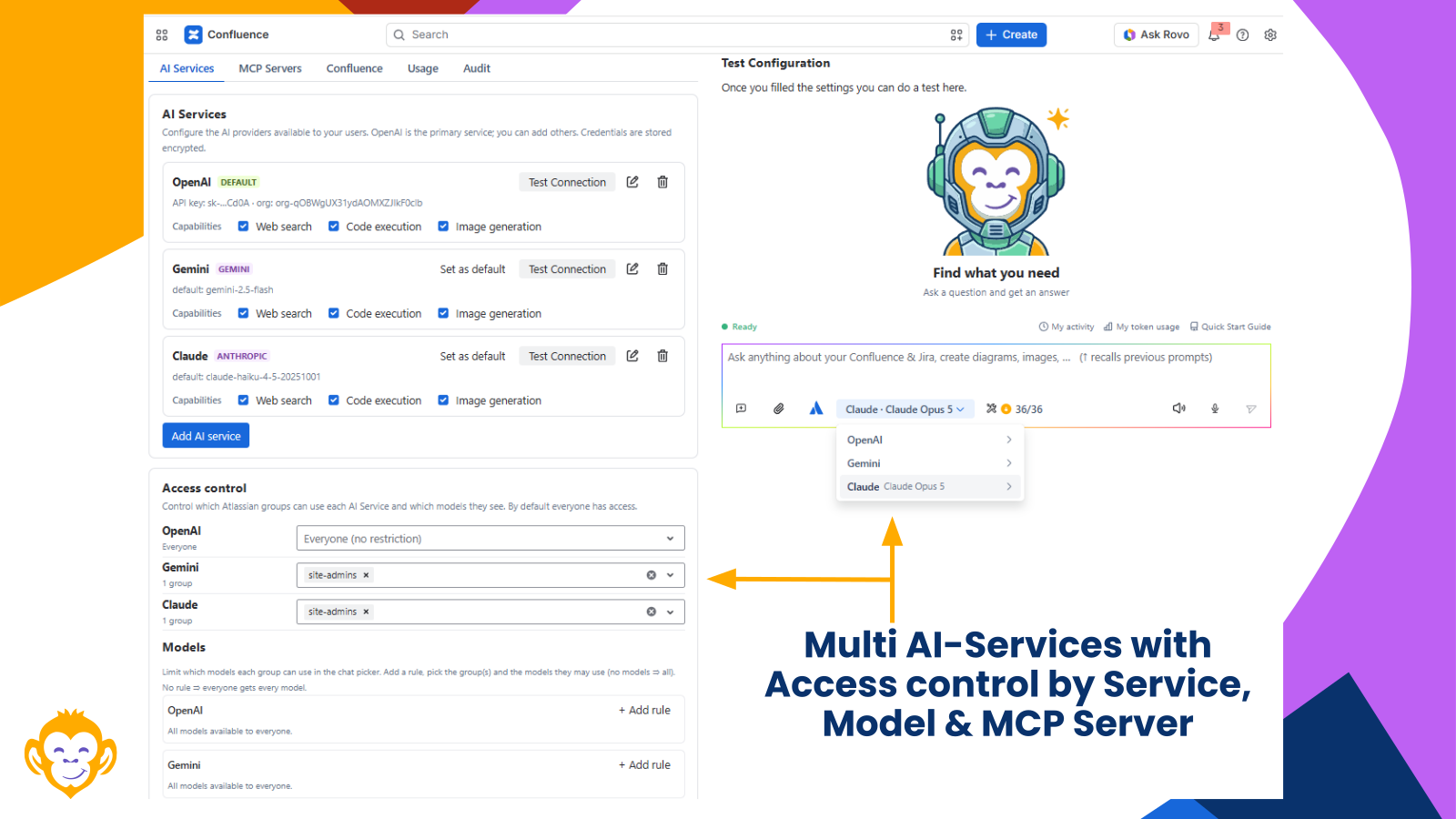
Task: Test Connection for the Gemini service
Action: click(x=567, y=269)
